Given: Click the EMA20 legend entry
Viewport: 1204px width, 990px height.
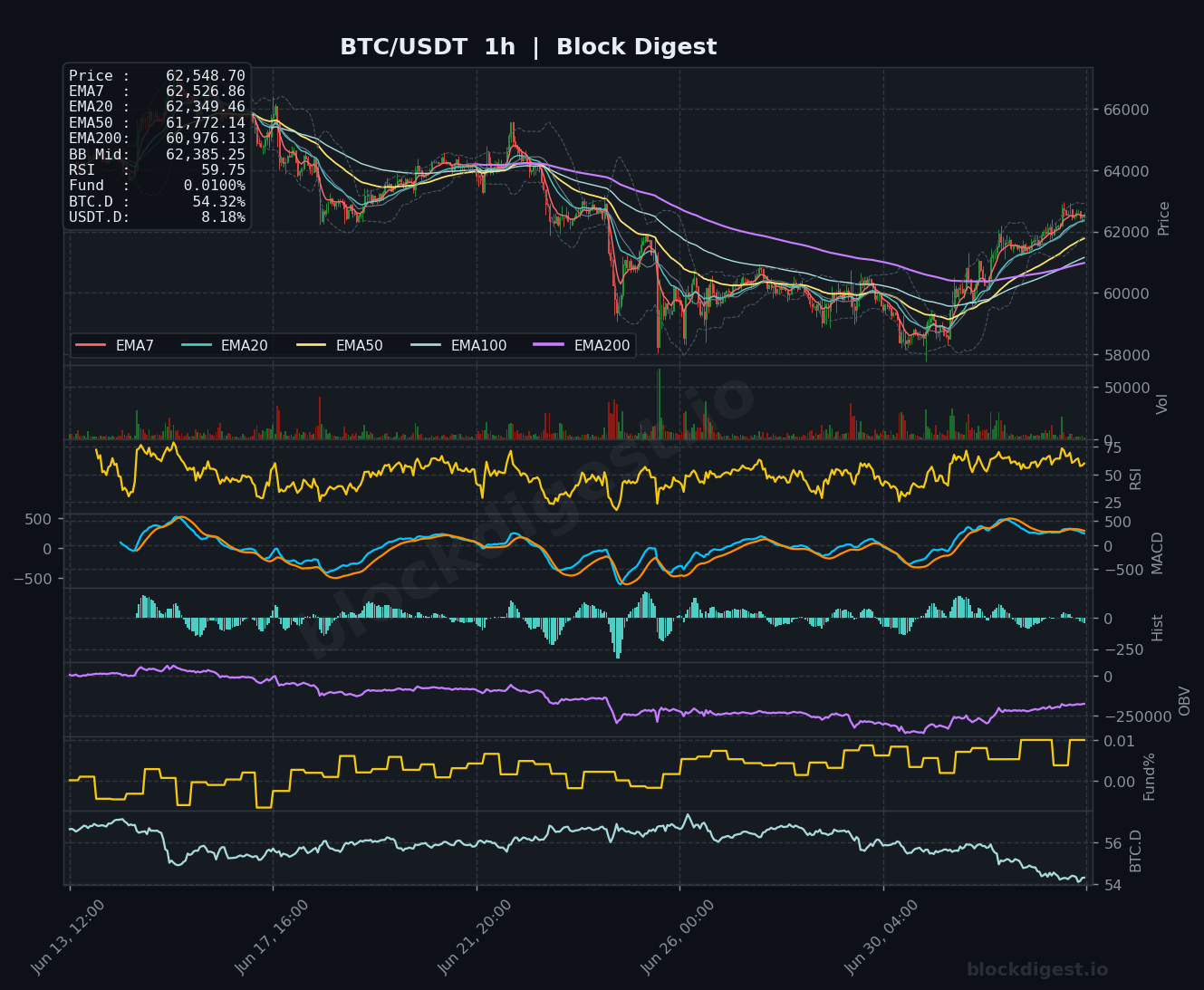Looking at the screenshot, I should [x=225, y=346].
